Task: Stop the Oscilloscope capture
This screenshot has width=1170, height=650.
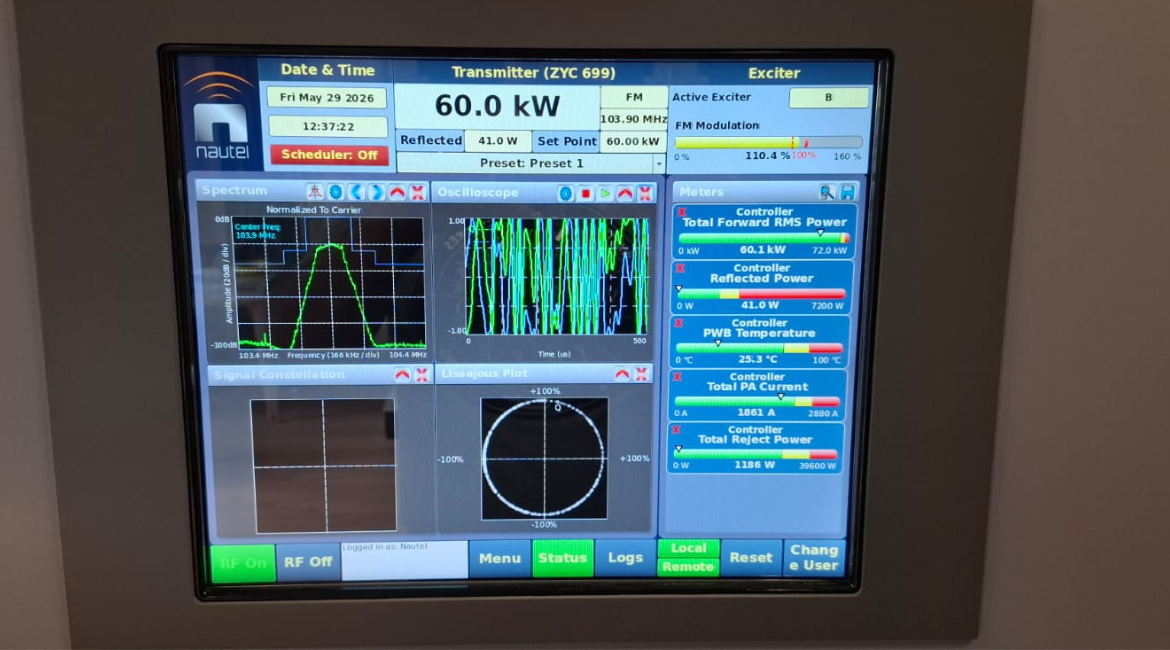Action: point(586,194)
